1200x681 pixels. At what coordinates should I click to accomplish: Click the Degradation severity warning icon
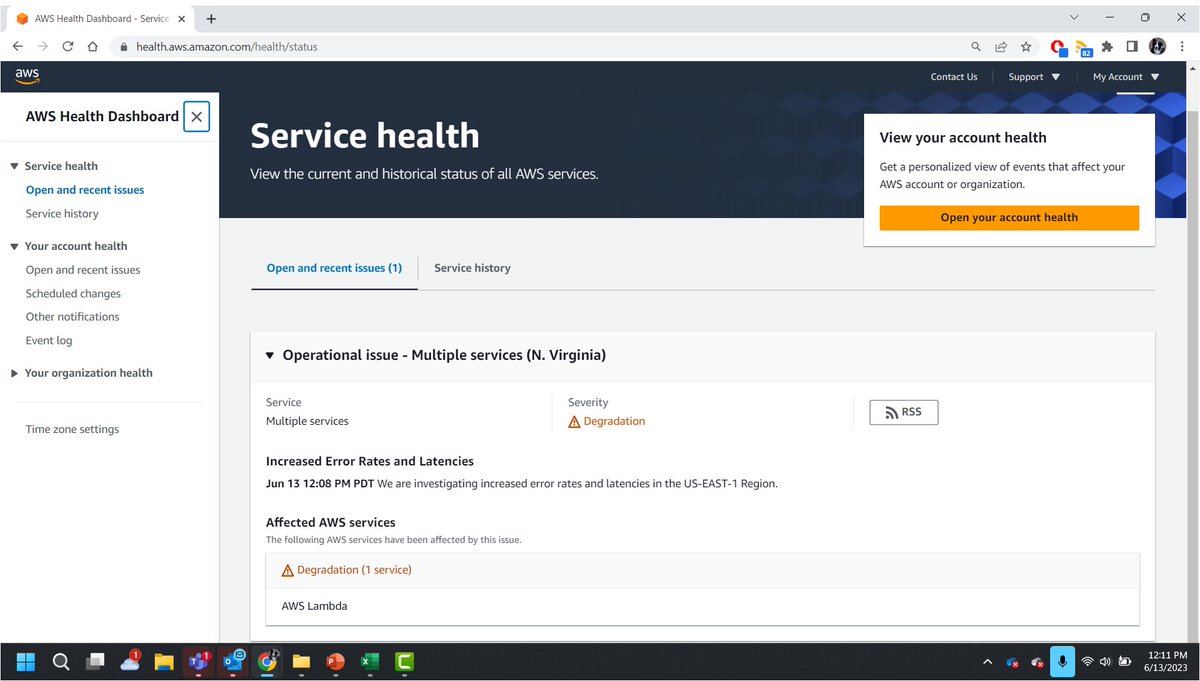574,422
